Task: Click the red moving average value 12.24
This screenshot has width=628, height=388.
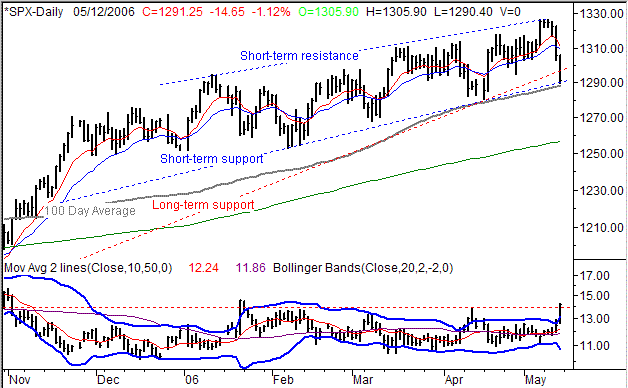Action: (x=203, y=267)
